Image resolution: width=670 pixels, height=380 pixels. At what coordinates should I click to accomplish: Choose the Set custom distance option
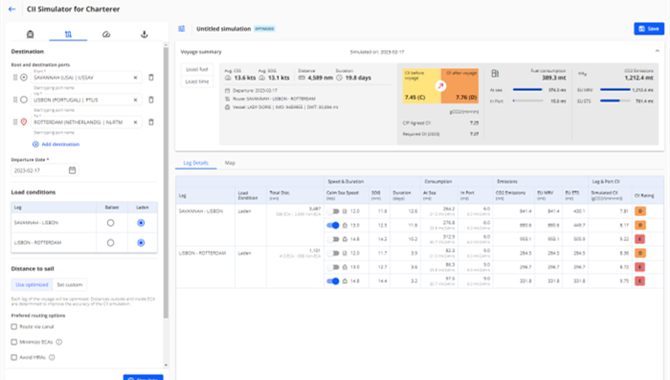[x=70, y=285]
